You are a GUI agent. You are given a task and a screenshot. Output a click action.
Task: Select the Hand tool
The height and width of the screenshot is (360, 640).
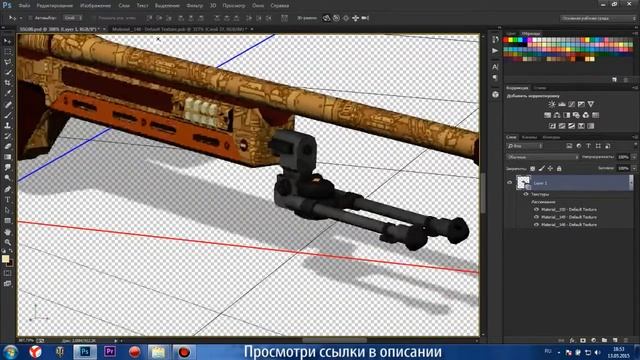(x=7, y=232)
